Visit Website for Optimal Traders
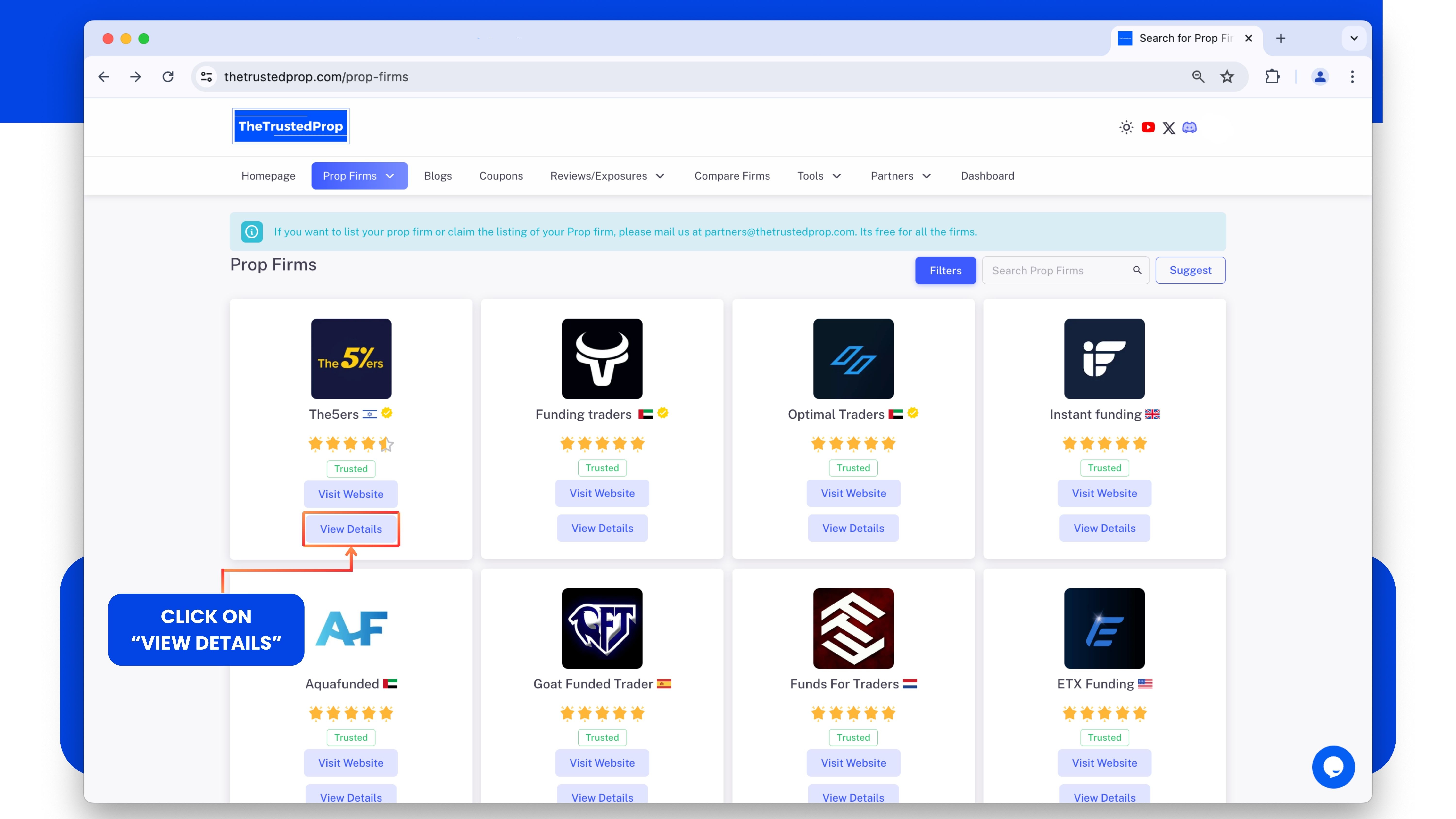1456x819 pixels. point(853,493)
